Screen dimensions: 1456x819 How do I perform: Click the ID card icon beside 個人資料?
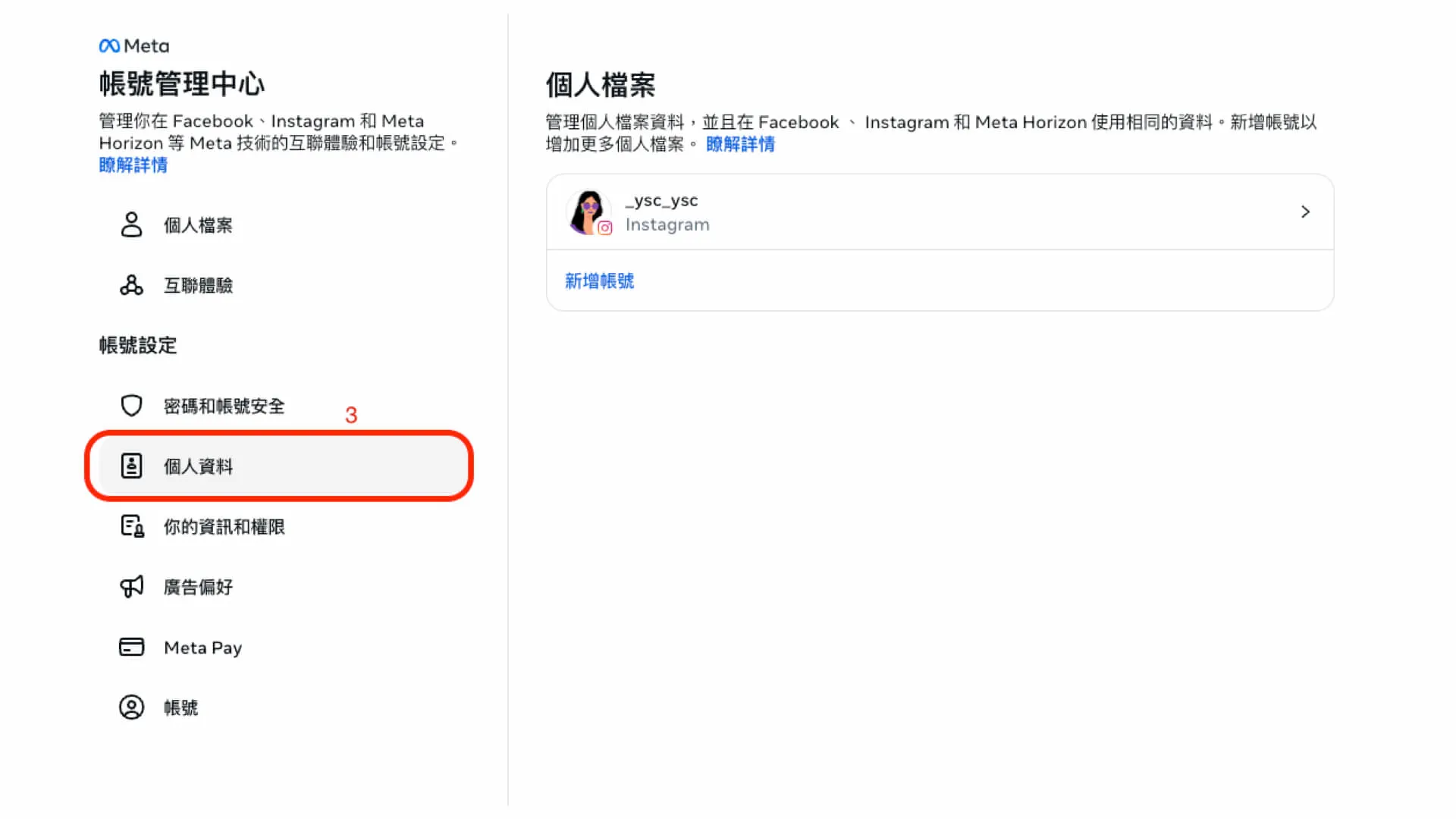[131, 466]
